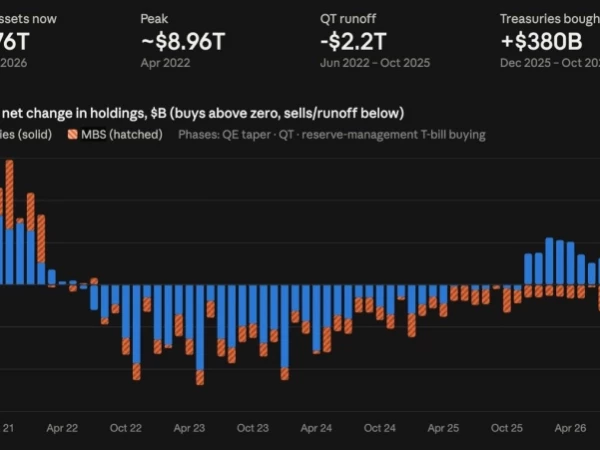Select the '-$2.2T' runoff value

click(x=353, y=41)
